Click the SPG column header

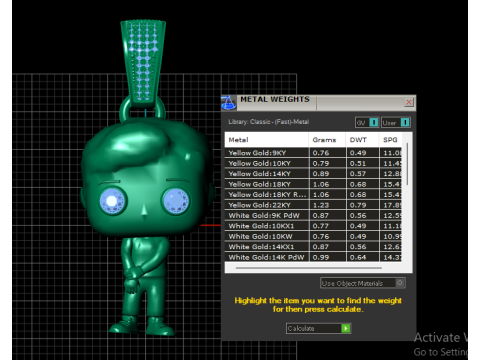(x=390, y=140)
